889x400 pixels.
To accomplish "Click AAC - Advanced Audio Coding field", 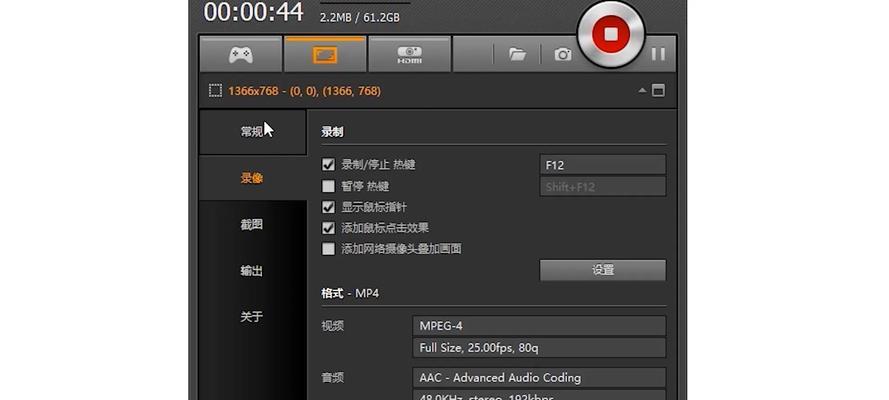I will (x=539, y=377).
